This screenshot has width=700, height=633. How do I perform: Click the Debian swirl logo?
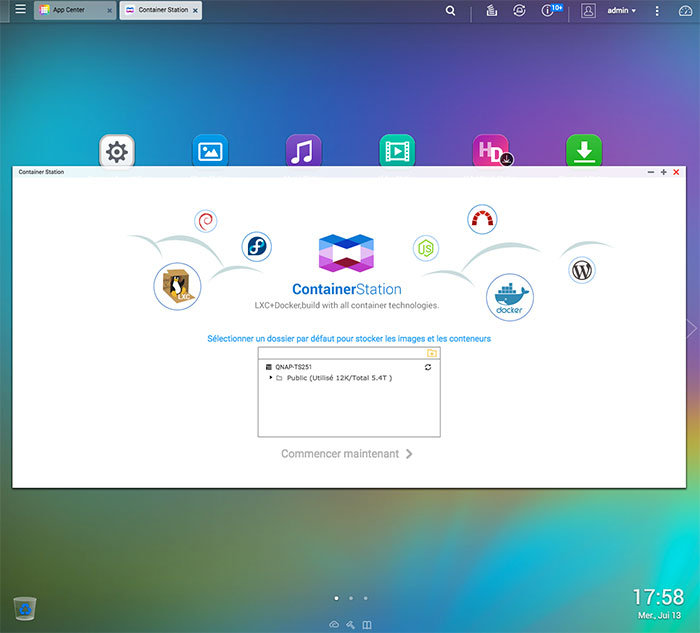[x=206, y=221]
